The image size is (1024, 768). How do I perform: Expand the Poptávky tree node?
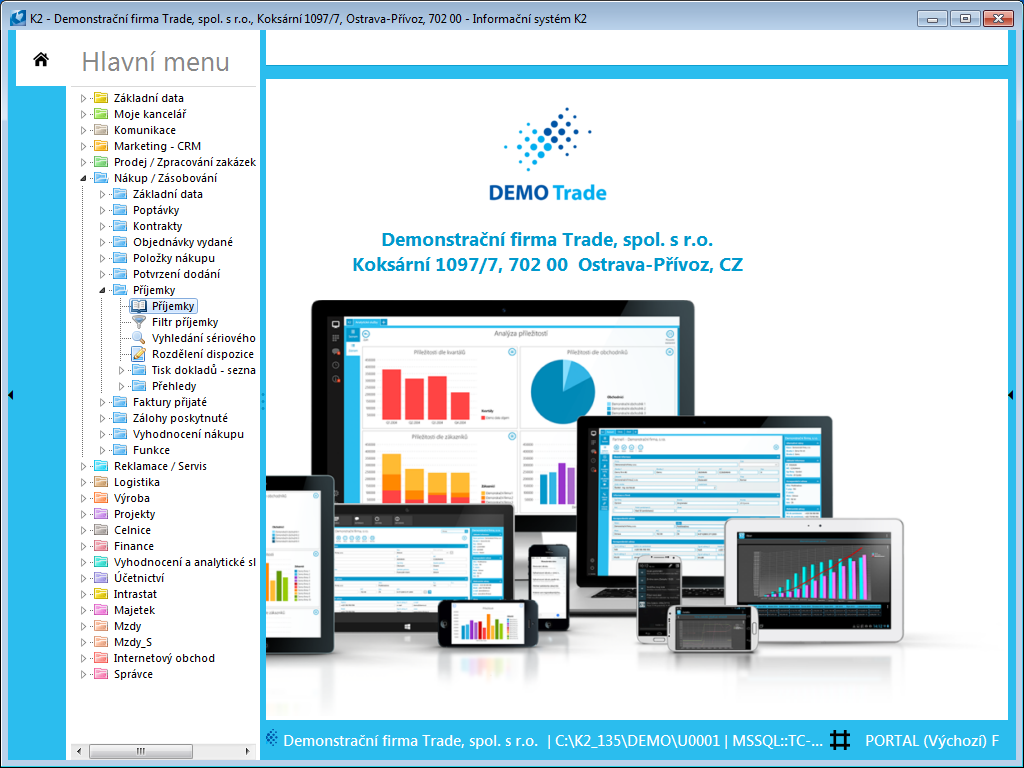[102, 210]
